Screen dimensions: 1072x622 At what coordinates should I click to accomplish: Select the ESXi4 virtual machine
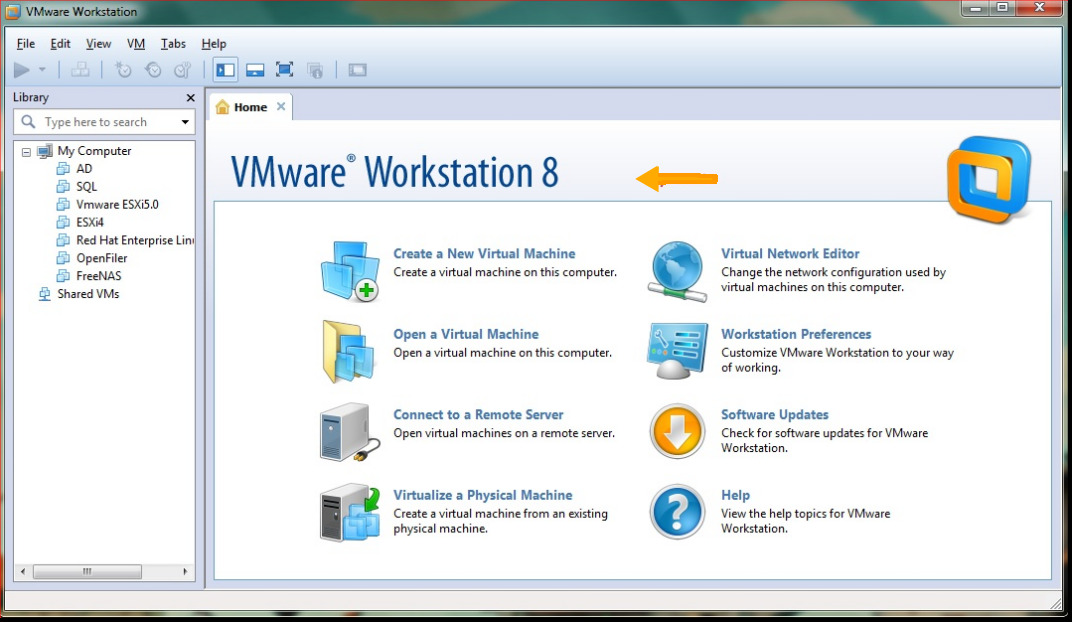(x=90, y=222)
